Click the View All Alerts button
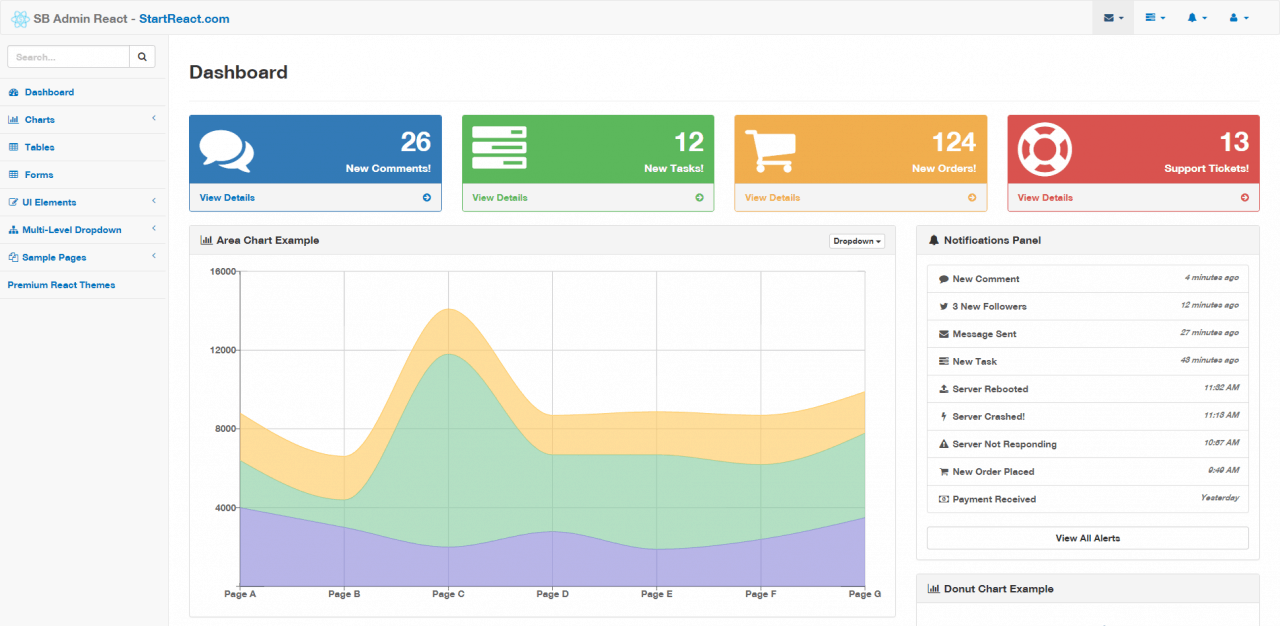 [1088, 538]
